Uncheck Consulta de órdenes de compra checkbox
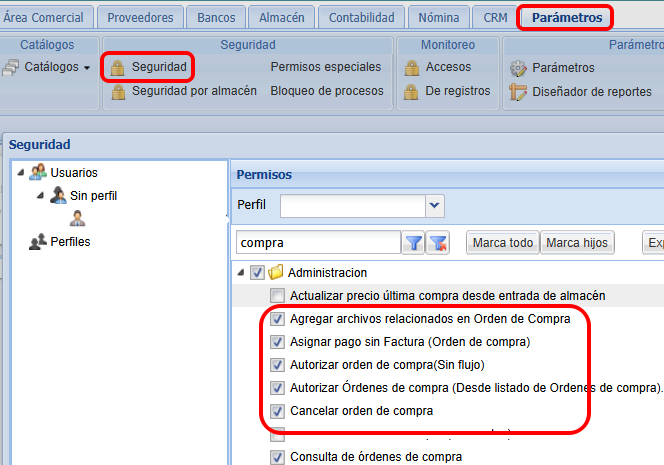664x465 pixels. [277, 457]
